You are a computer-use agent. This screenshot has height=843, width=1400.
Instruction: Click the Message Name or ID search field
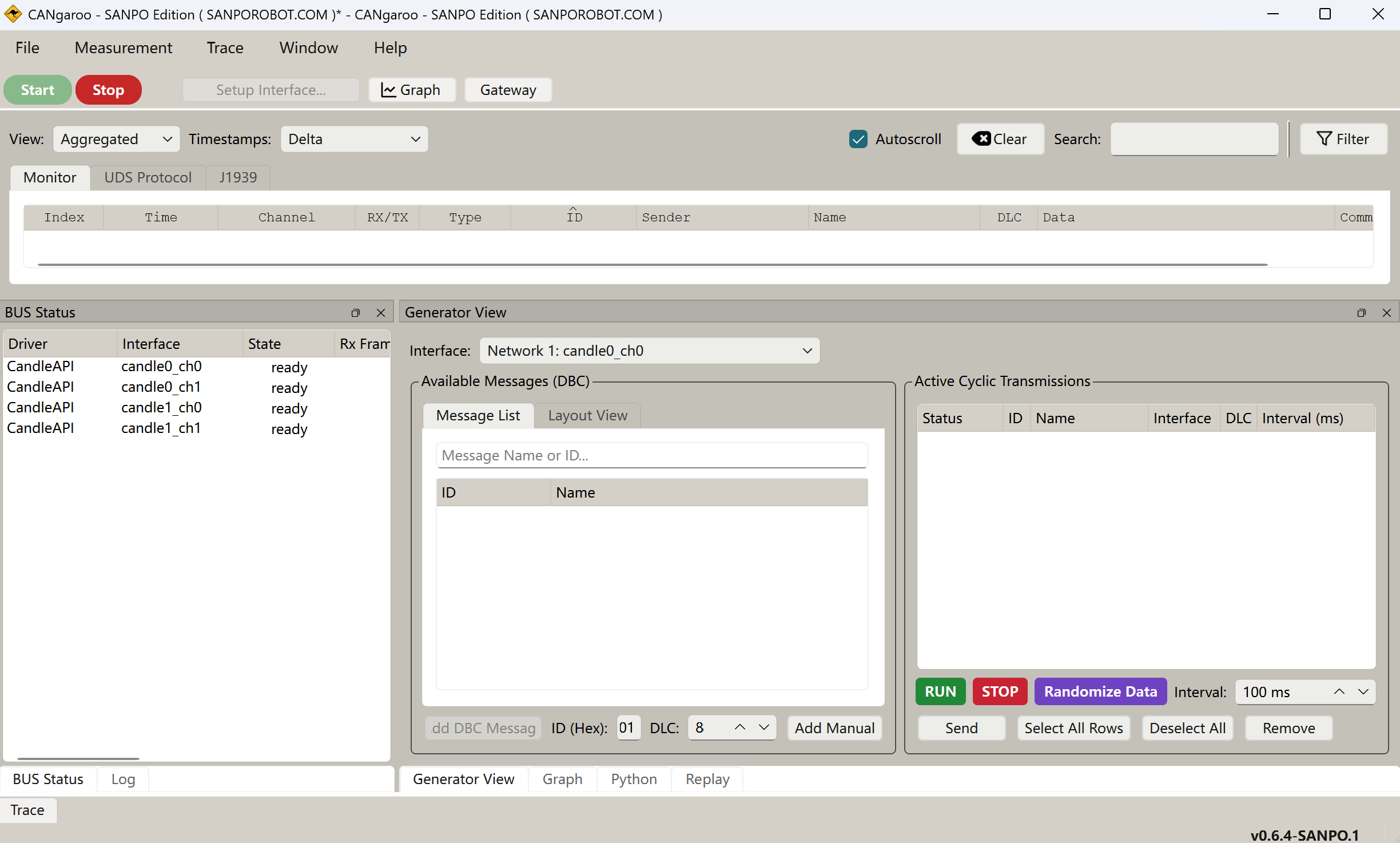(652, 456)
